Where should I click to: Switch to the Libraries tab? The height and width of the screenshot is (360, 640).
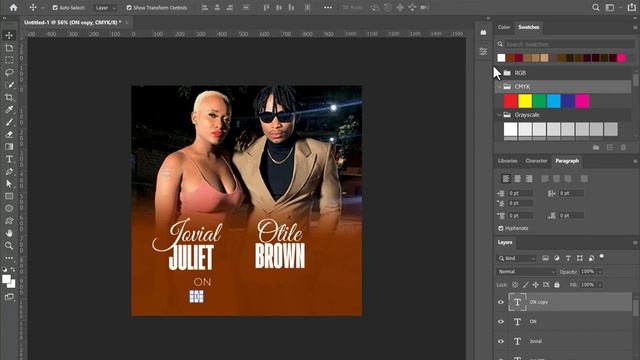point(507,161)
